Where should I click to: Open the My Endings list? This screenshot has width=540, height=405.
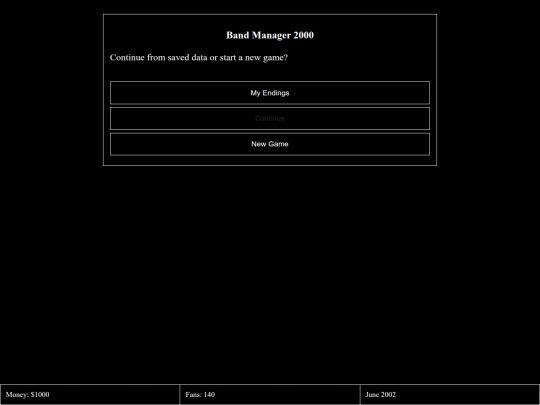pyautogui.click(x=270, y=93)
